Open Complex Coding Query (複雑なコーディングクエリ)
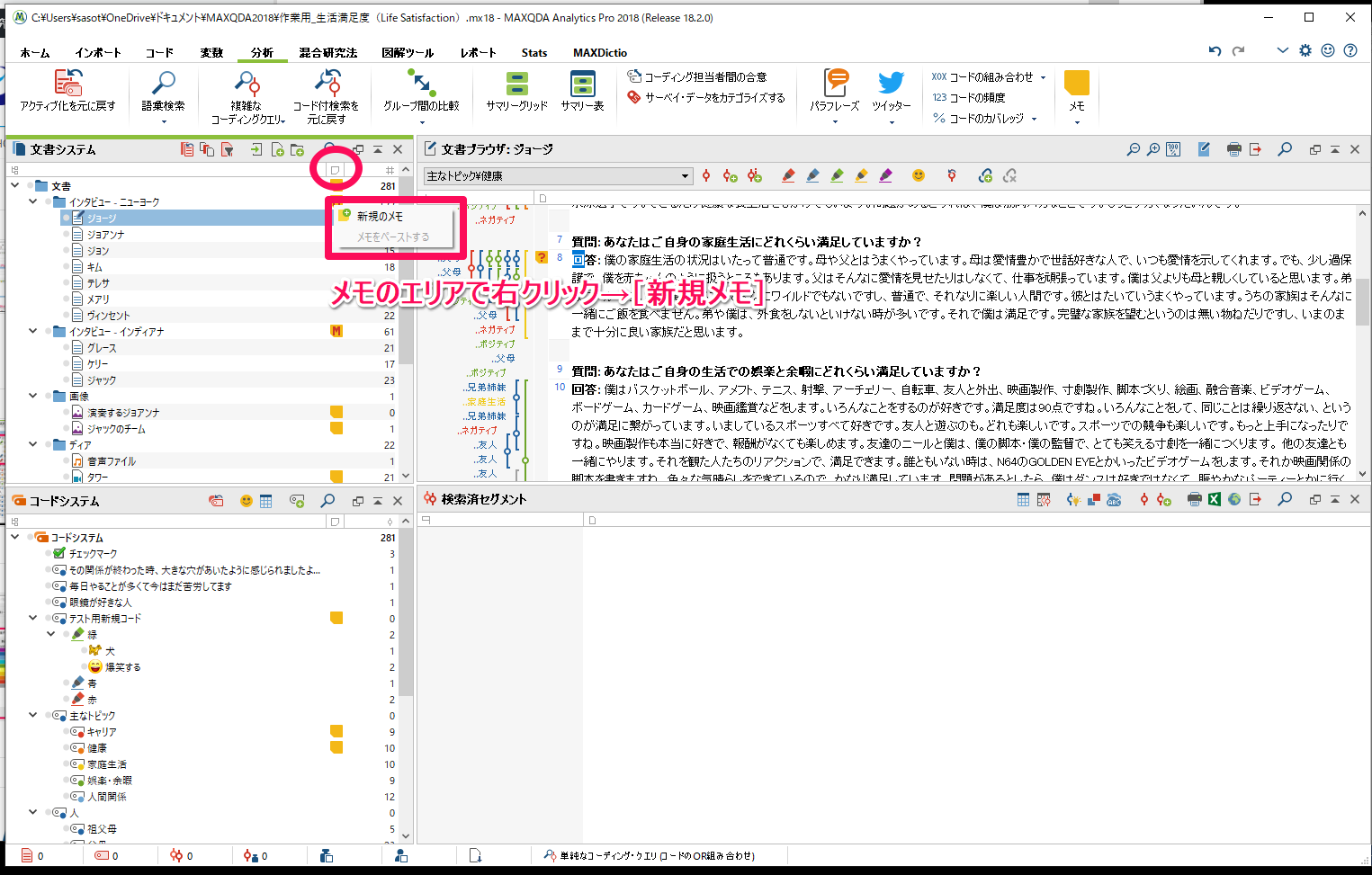1372x875 pixels. 247,96
